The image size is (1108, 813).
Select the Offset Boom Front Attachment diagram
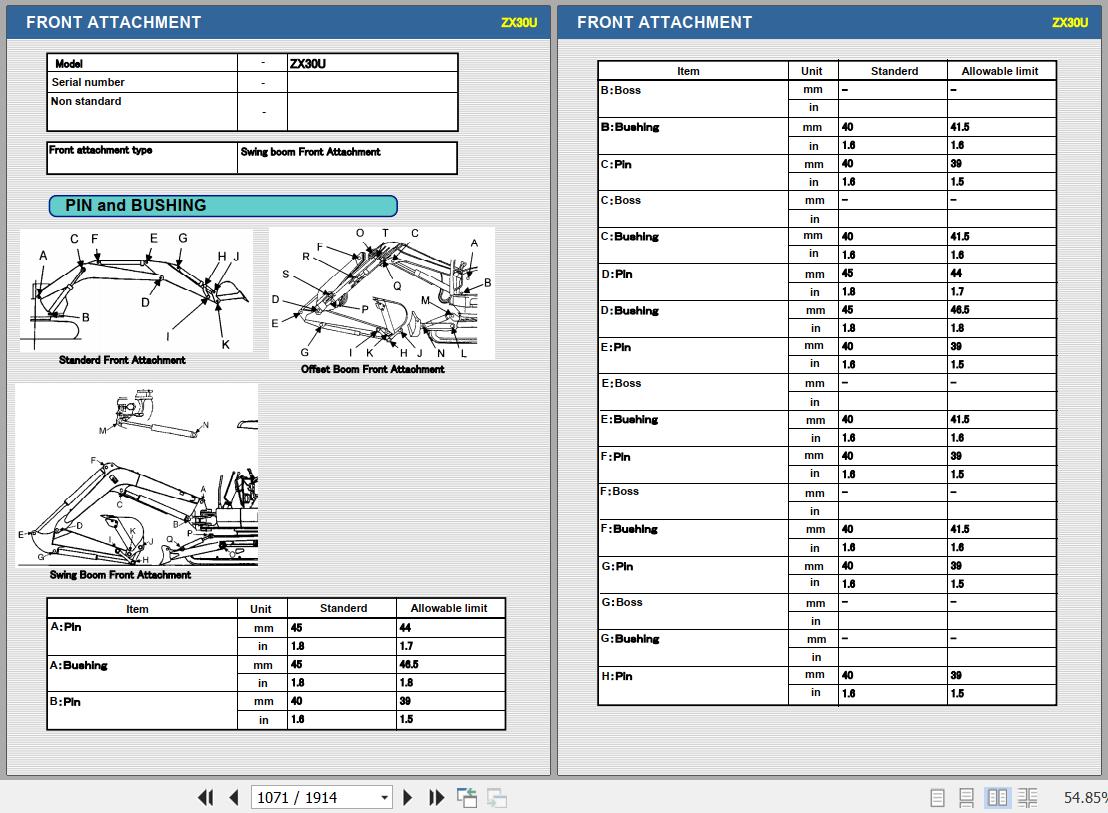[382, 293]
